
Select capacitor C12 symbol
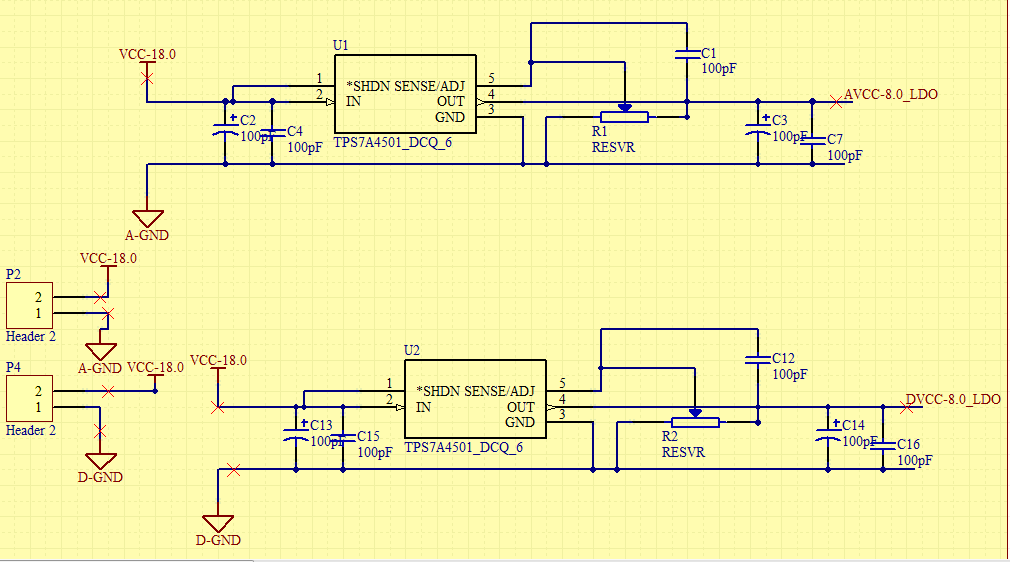click(x=758, y=360)
